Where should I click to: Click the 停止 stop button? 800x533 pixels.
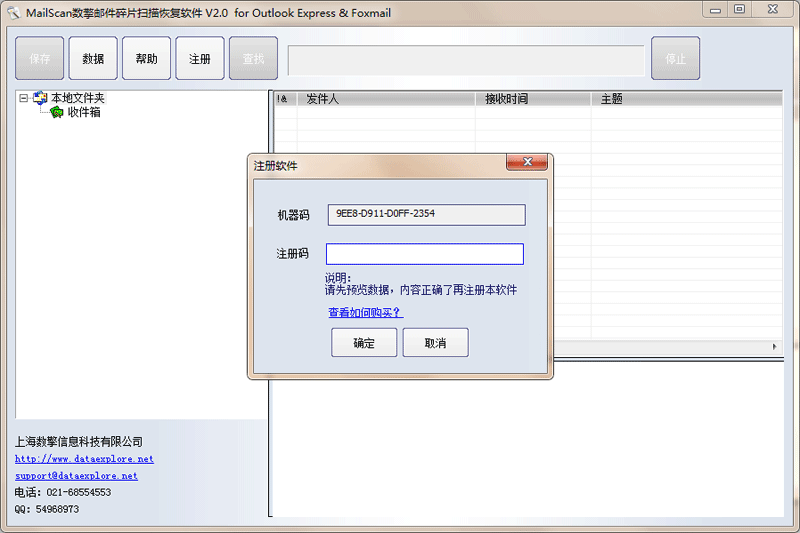(x=676, y=58)
